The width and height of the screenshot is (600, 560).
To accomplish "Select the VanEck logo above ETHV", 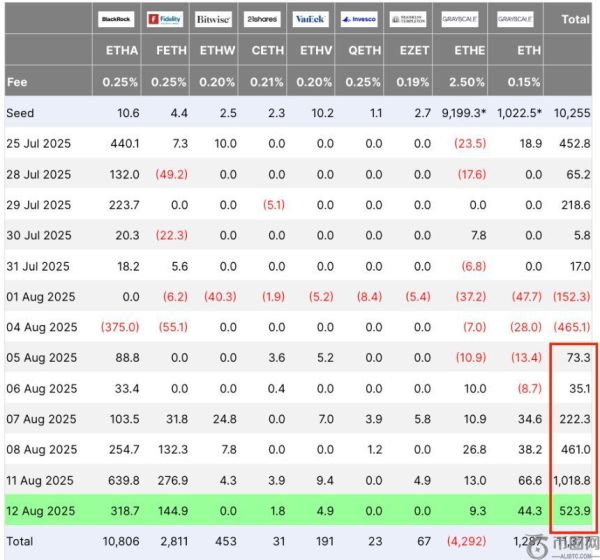I will click(x=309, y=19).
